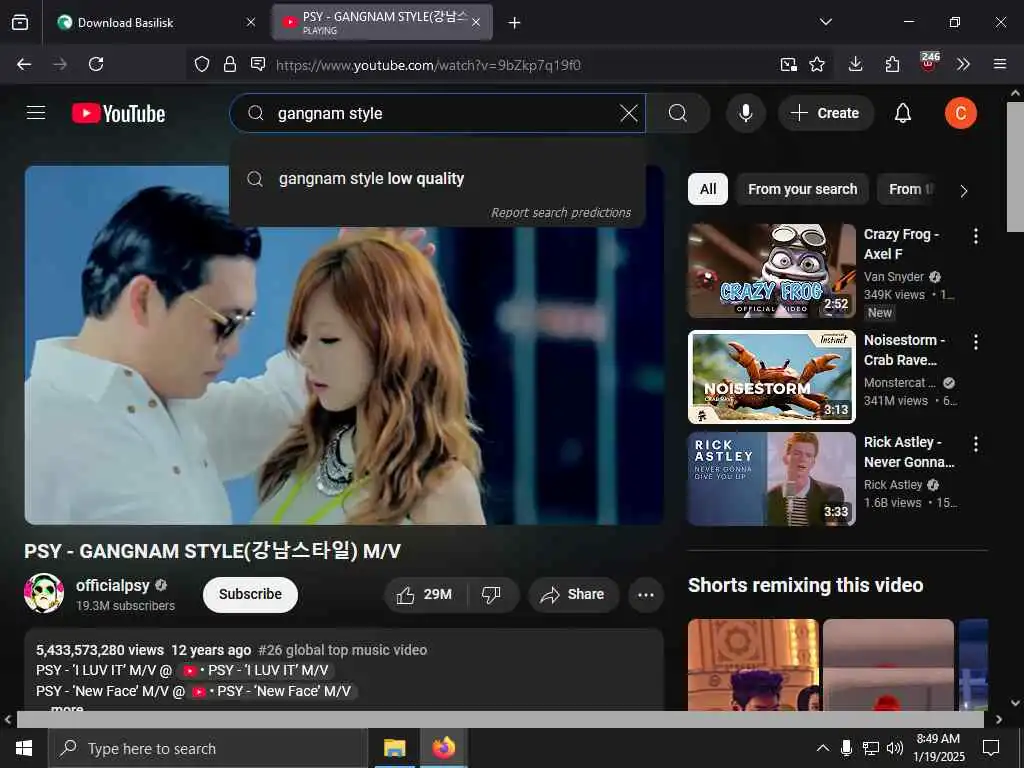
Task: Open Firefox view icon at top-left
Action: [x=20, y=23]
